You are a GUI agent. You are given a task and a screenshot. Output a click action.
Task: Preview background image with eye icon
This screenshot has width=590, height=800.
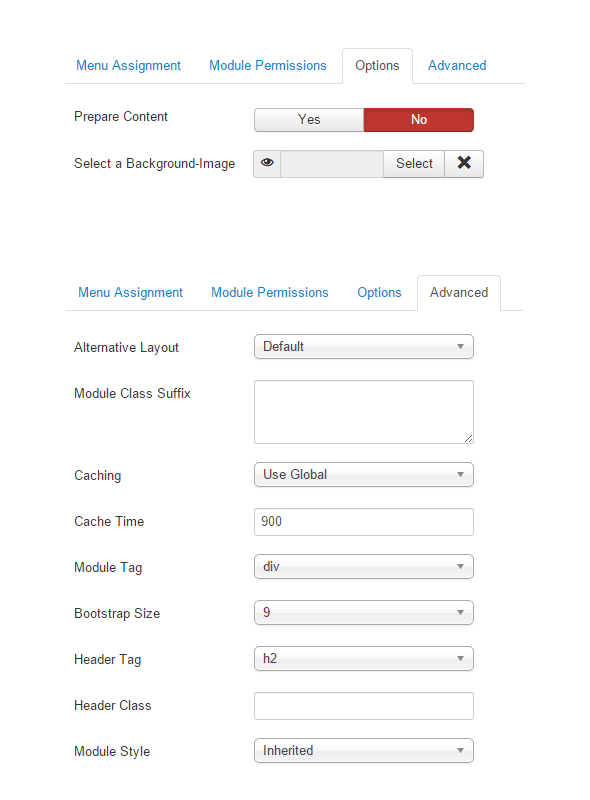(x=267, y=163)
